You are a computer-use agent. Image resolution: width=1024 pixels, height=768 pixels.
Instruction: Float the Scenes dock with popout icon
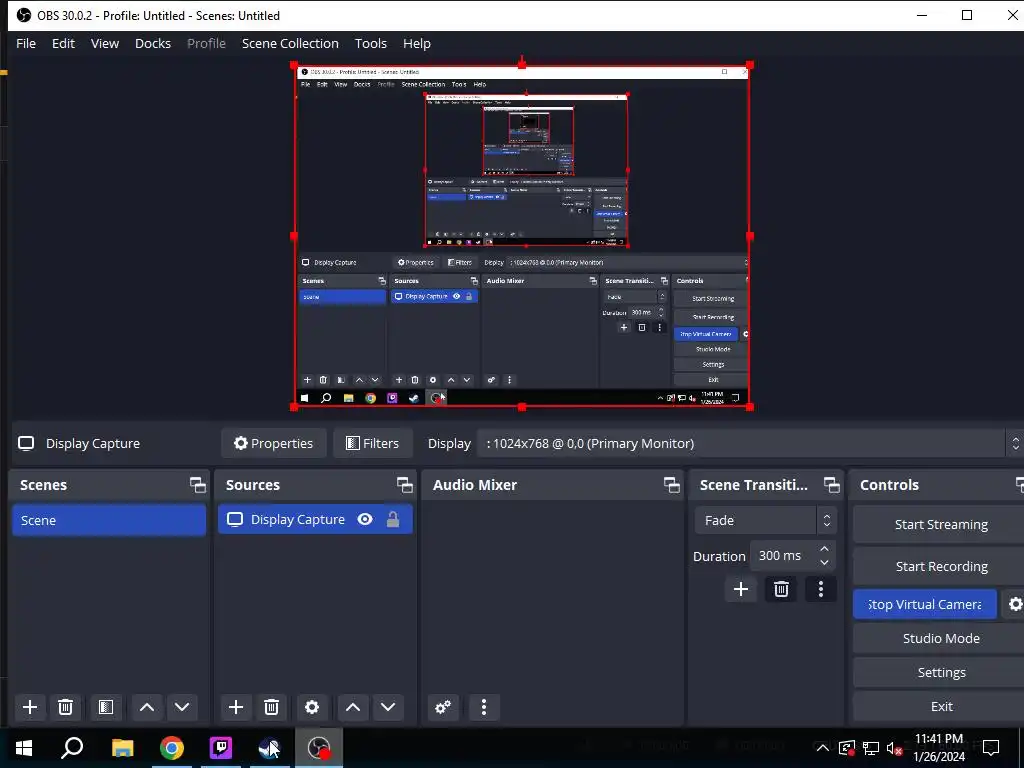197,485
